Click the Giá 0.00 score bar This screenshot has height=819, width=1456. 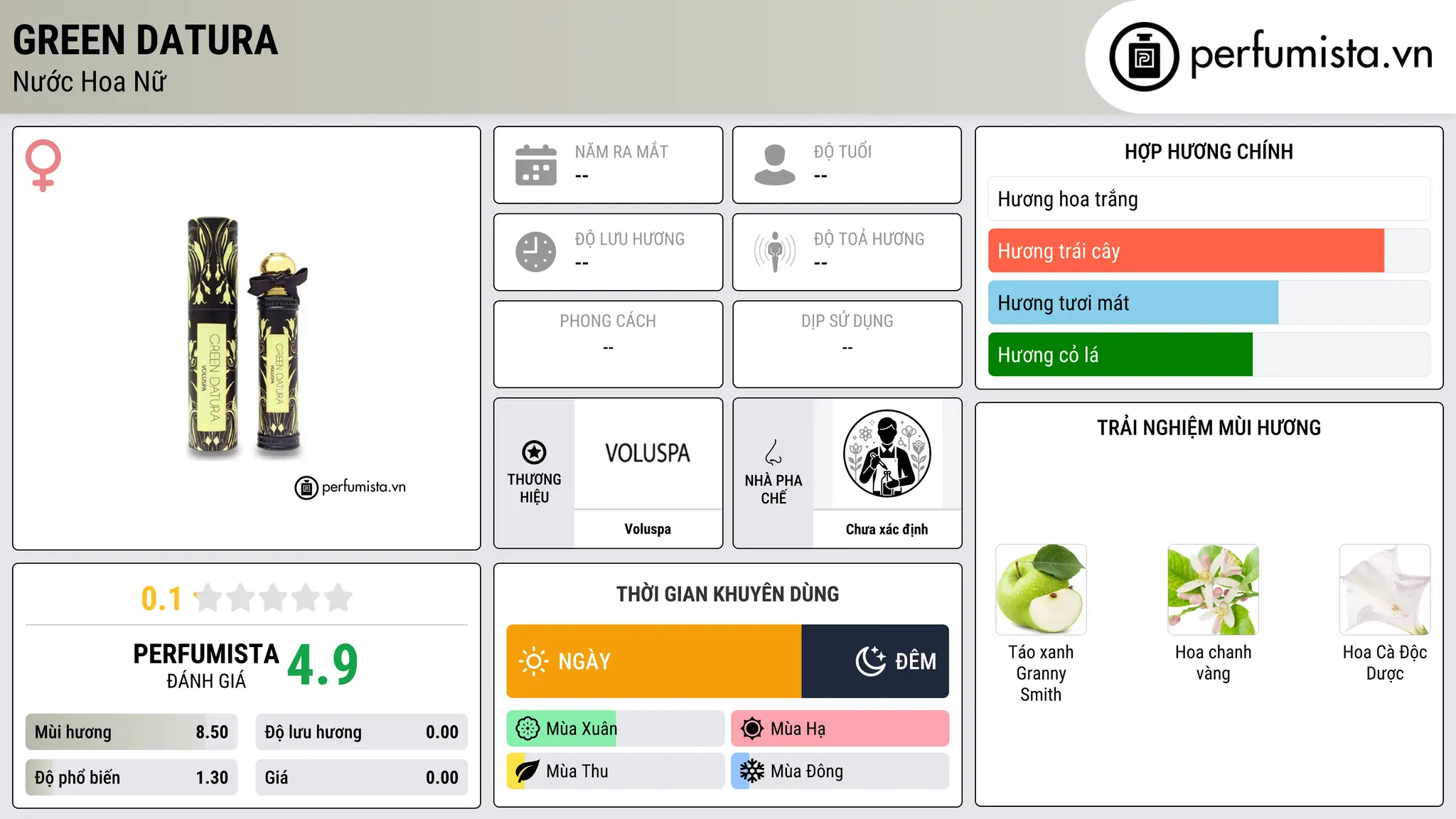pos(361,778)
